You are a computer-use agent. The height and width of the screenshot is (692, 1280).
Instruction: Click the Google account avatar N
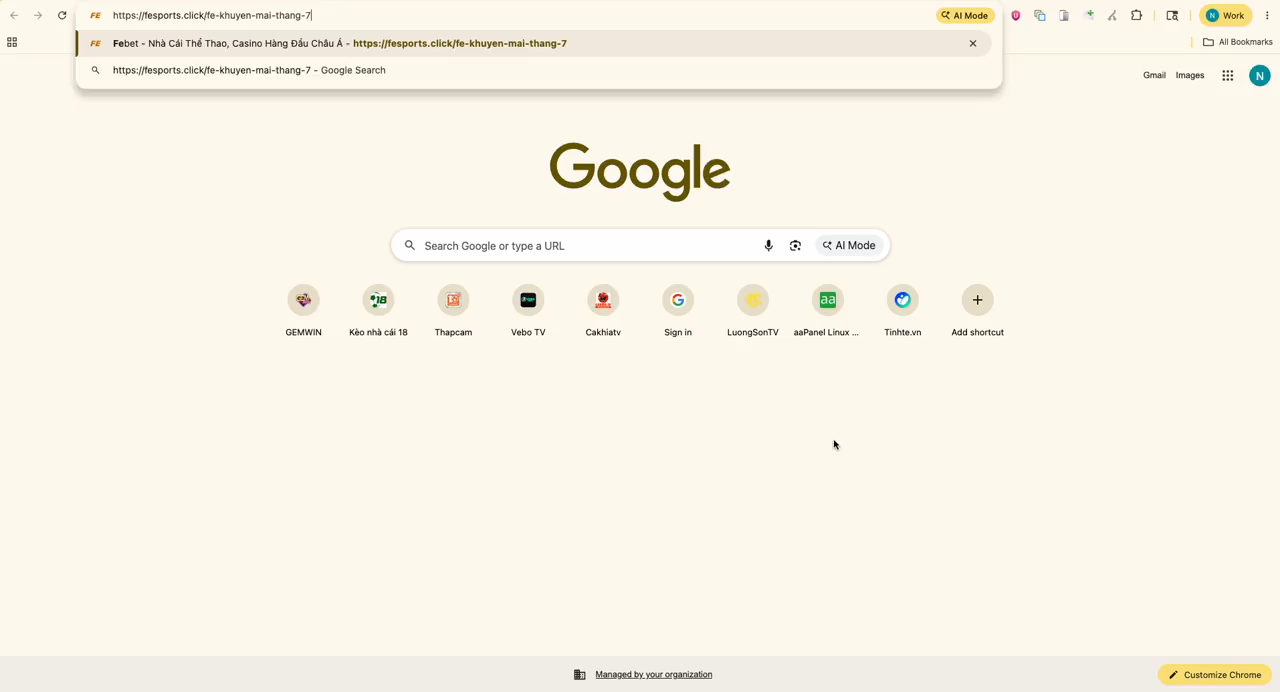point(1260,75)
